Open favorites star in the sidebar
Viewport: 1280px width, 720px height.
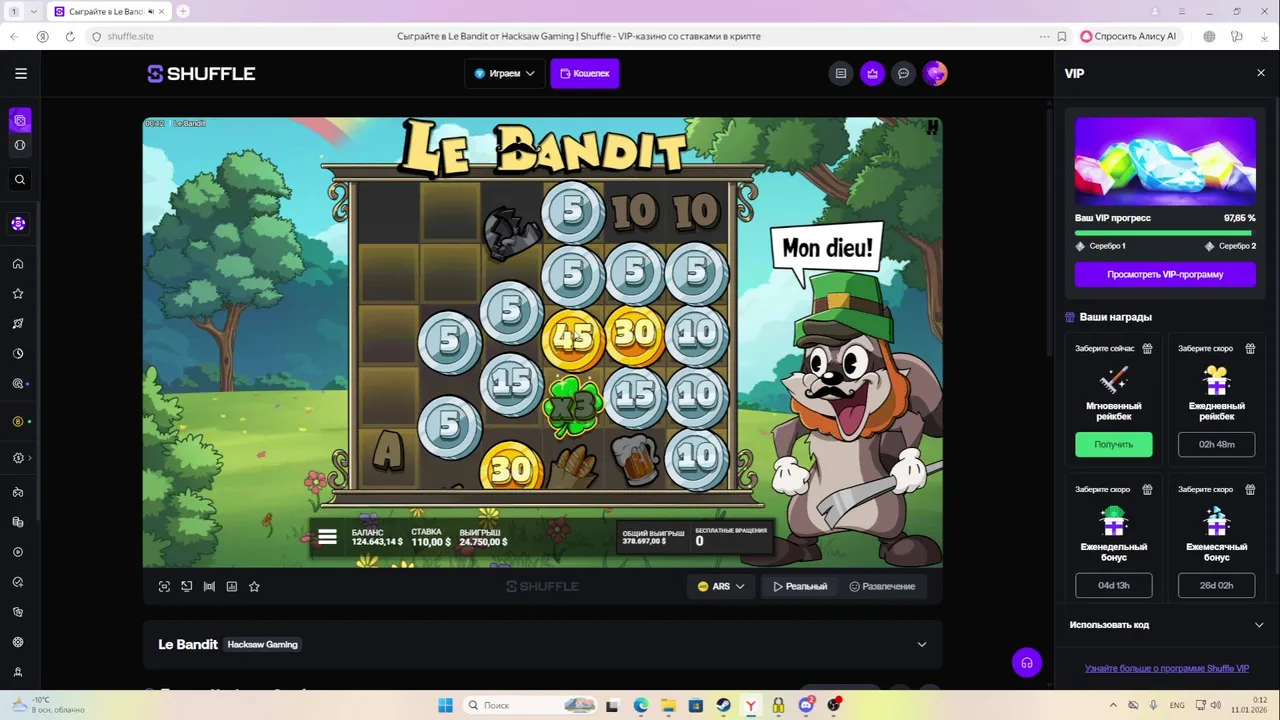click(18, 294)
